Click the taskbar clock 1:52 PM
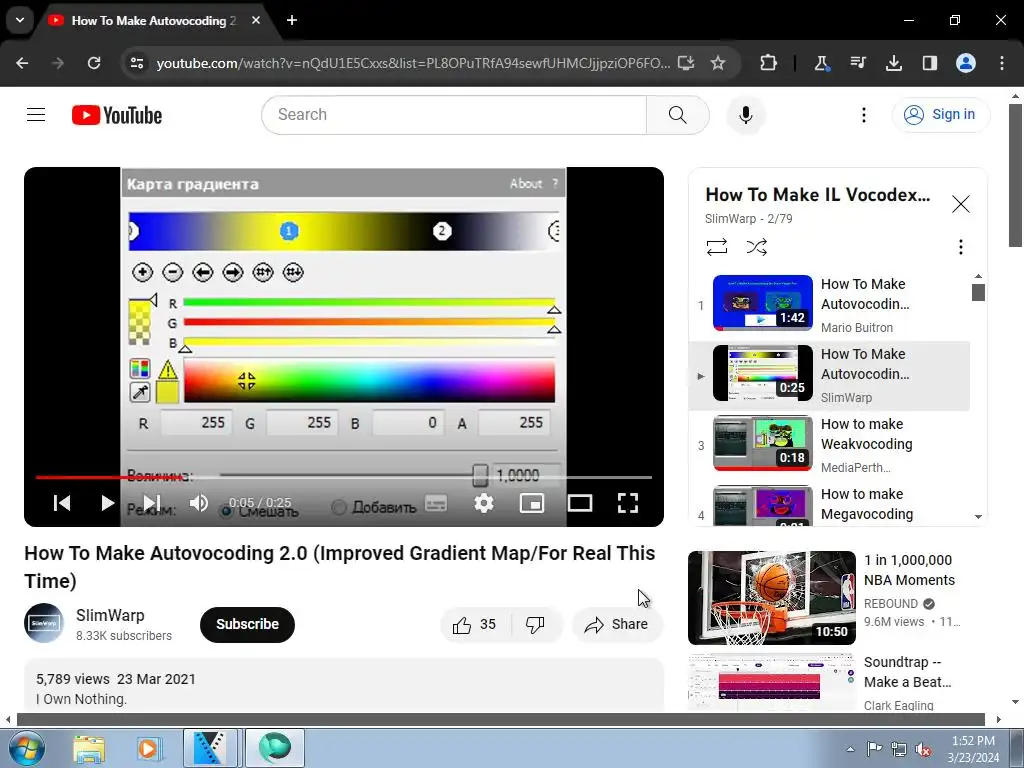Viewport: 1024px width, 768px height. (973, 749)
